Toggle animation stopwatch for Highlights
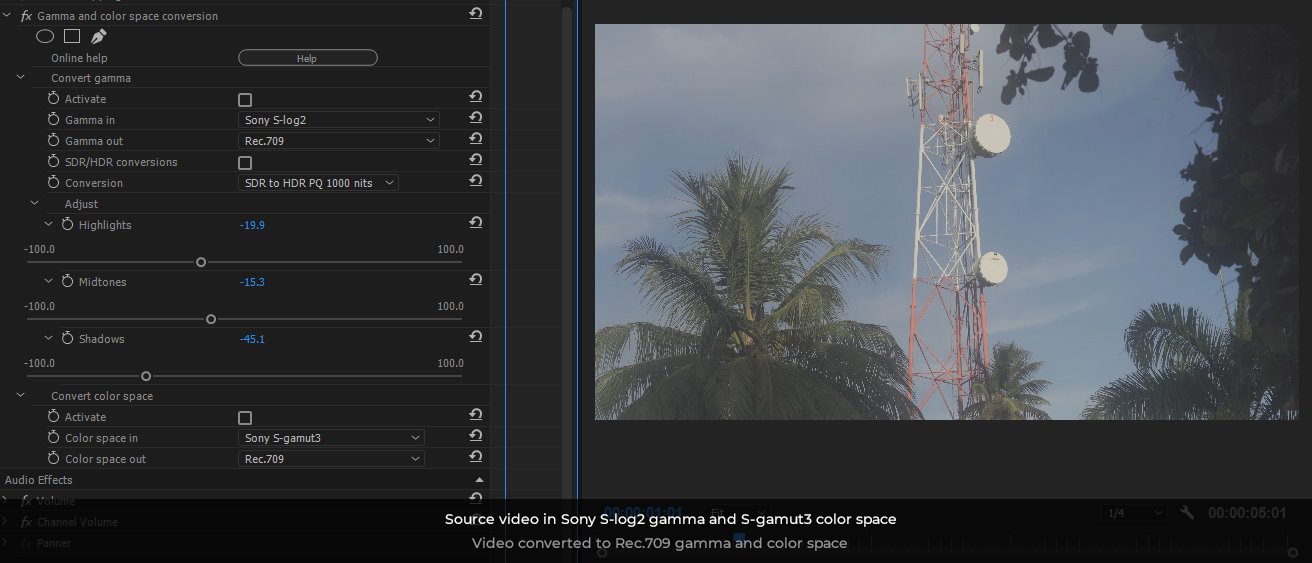 [68, 225]
